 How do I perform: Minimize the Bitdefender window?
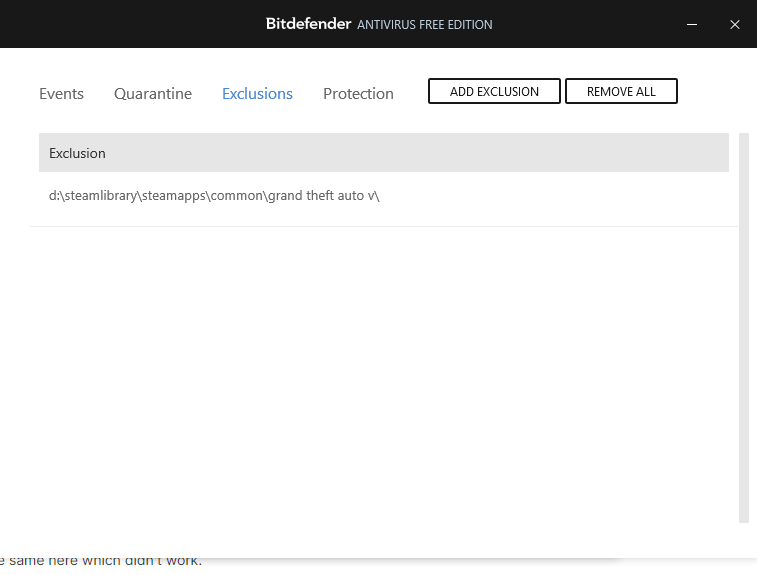tap(692, 24)
